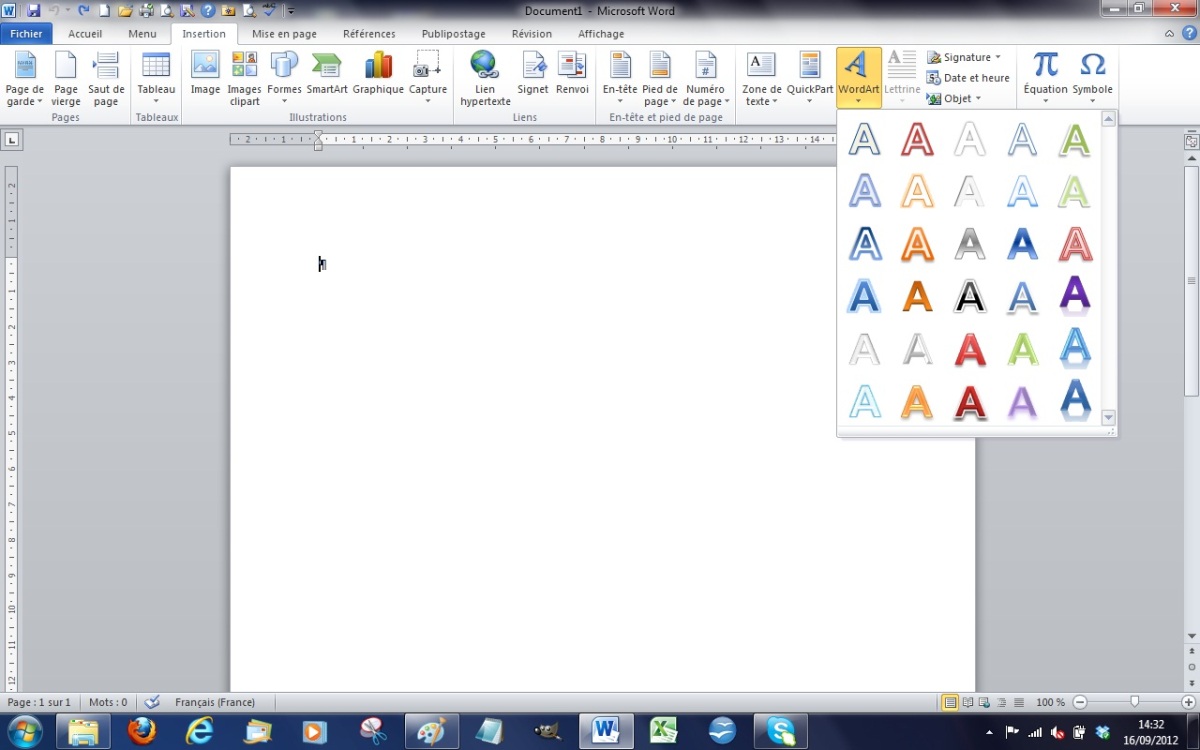
Task: Click the spelling check icon in status bar
Action: [x=153, y=702]
